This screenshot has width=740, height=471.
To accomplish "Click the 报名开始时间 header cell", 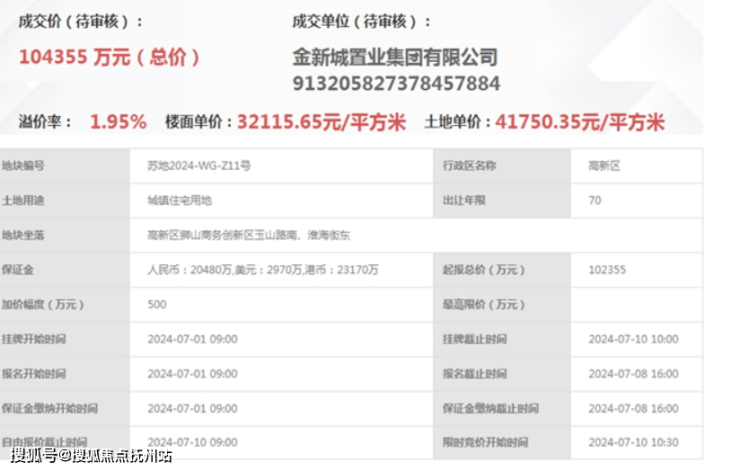I will click(x=65, y=374).
